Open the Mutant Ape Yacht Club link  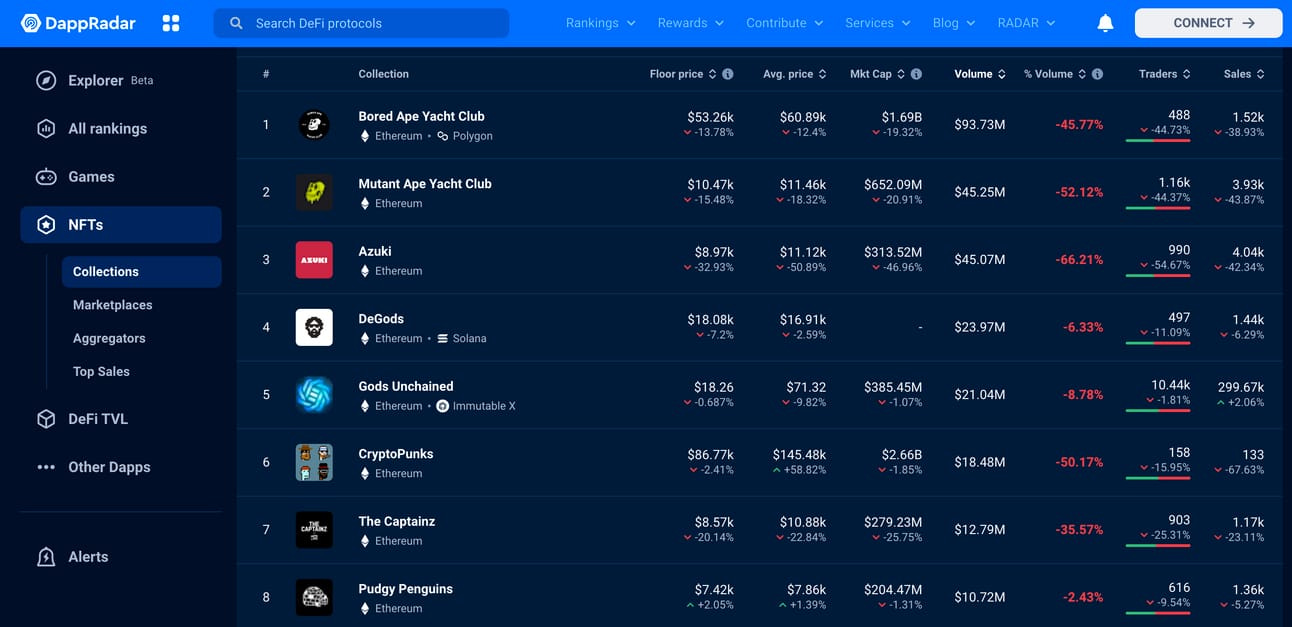425,184
